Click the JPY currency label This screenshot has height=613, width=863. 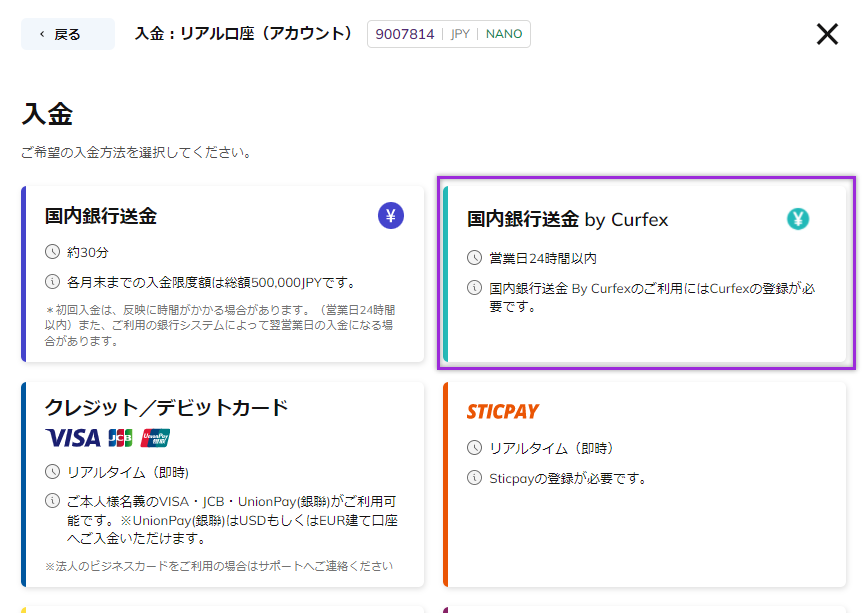click(460, 34)
